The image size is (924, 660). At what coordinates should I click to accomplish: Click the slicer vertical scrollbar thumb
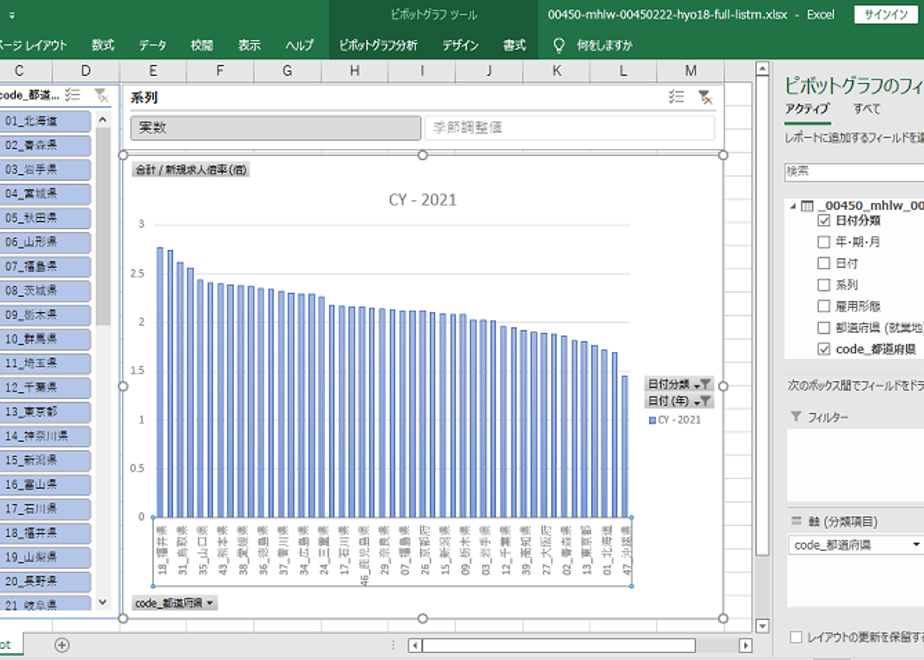103,226
